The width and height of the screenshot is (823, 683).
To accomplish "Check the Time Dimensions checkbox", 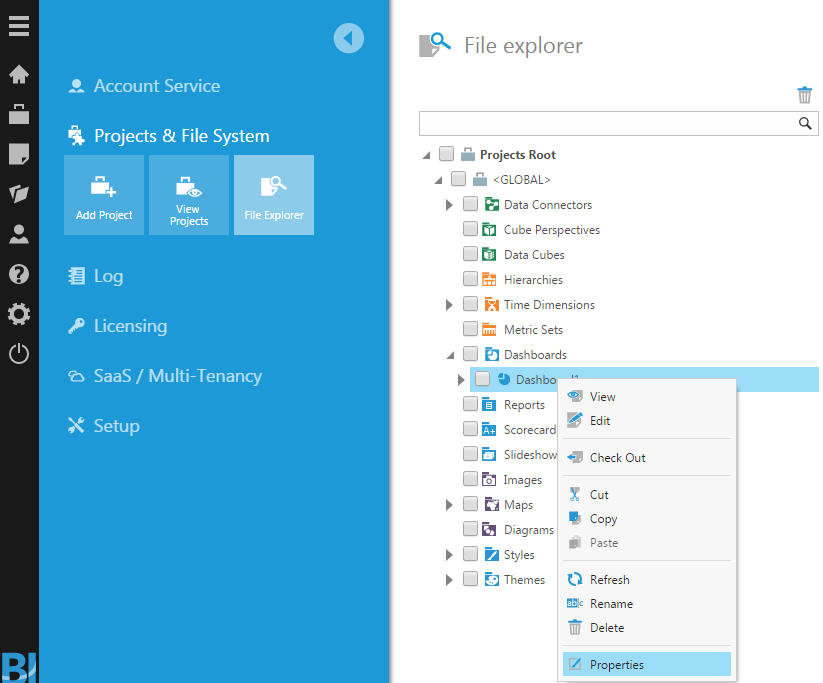I will click(470, 304).
